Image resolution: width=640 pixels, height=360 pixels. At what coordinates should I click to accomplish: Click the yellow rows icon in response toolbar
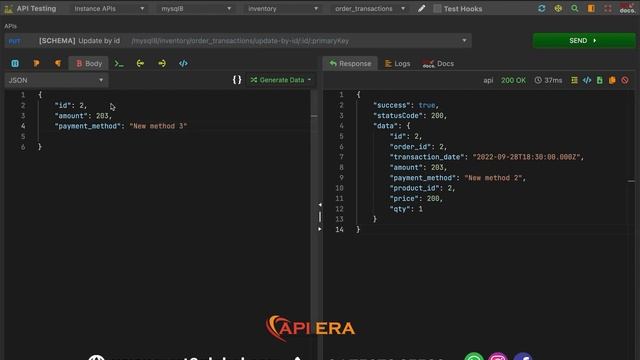(x=574, y=80)
